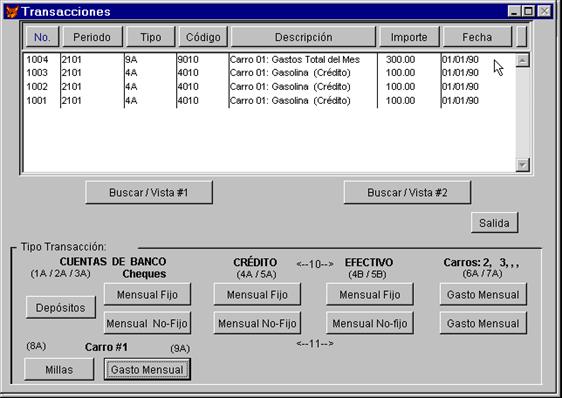Choose Efectivo Mensual Fijo button
This screenshot has width=562, height=398.
coord(370,294)
